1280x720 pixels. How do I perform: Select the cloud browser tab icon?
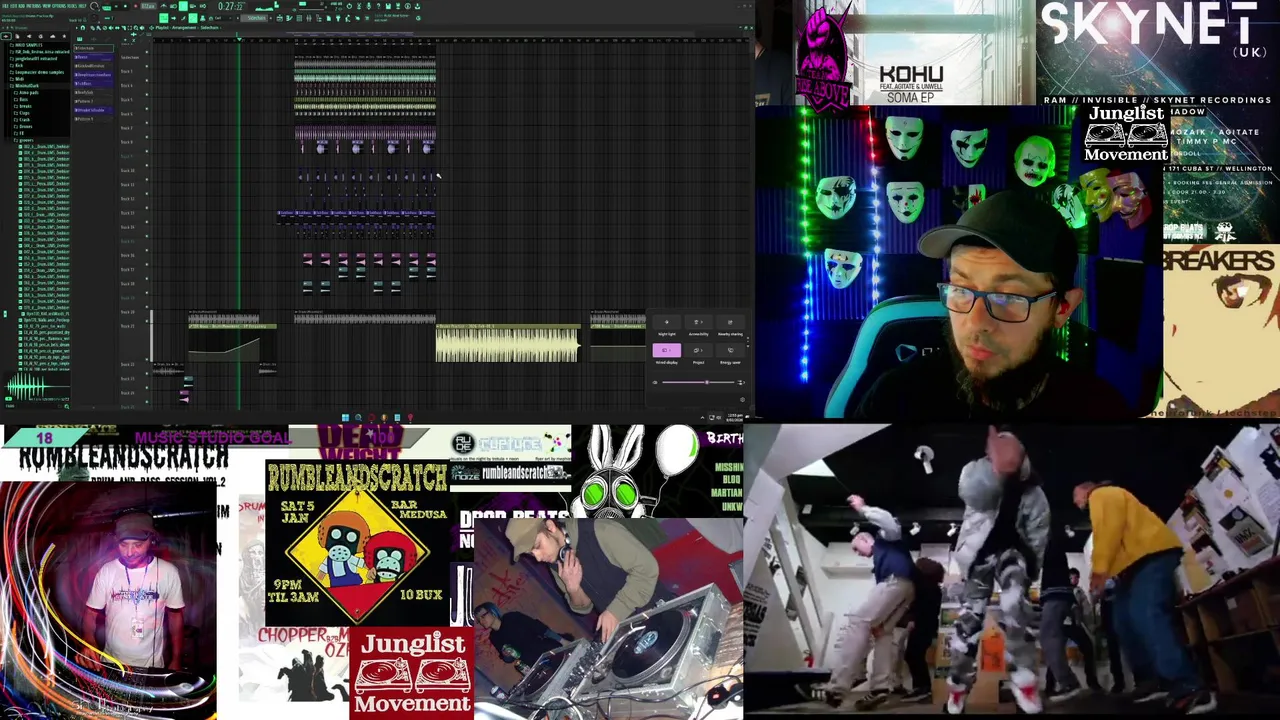pos(52,36)
